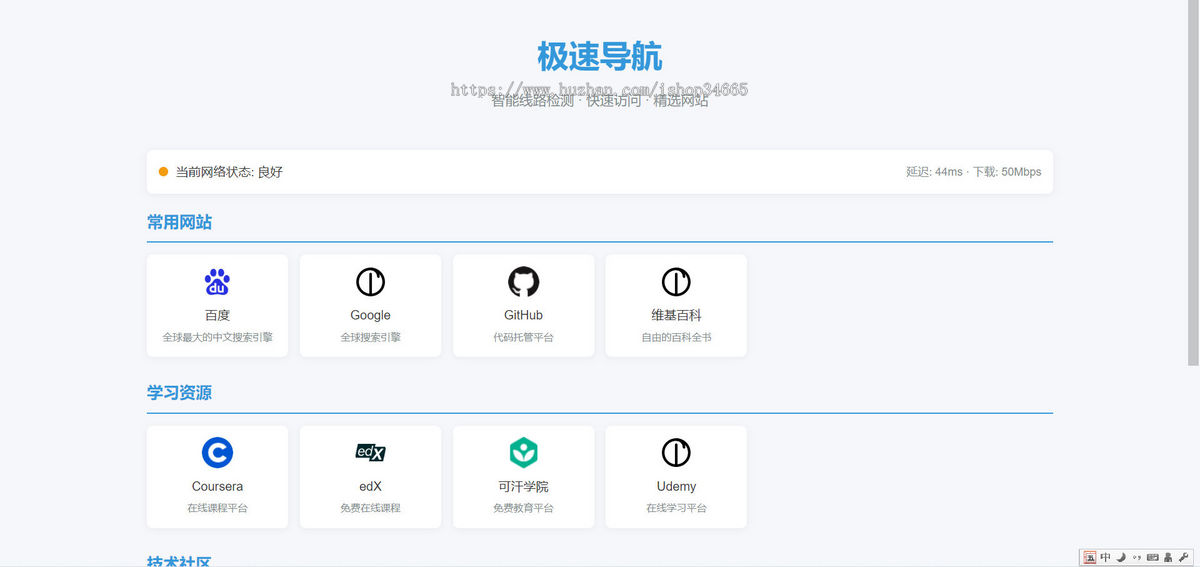
Task: Click the Coursera blue C logo
Action: click(217, 453)
